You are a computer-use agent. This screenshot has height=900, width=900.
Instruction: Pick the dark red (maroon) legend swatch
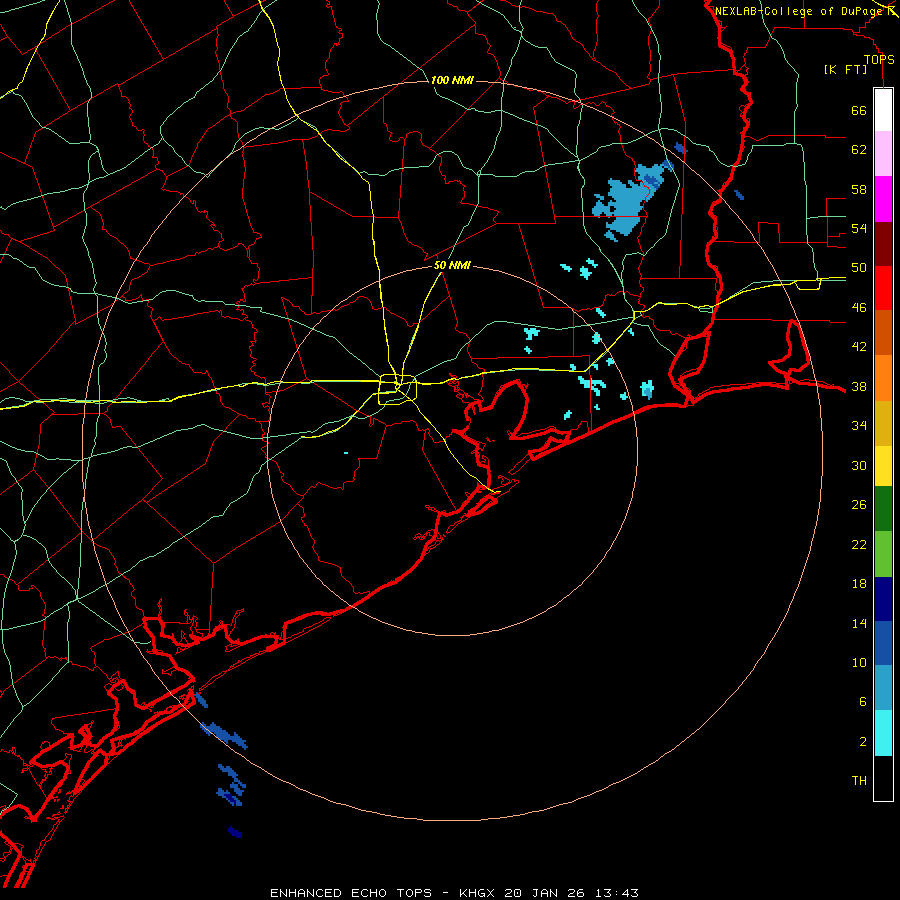point(883,243)
